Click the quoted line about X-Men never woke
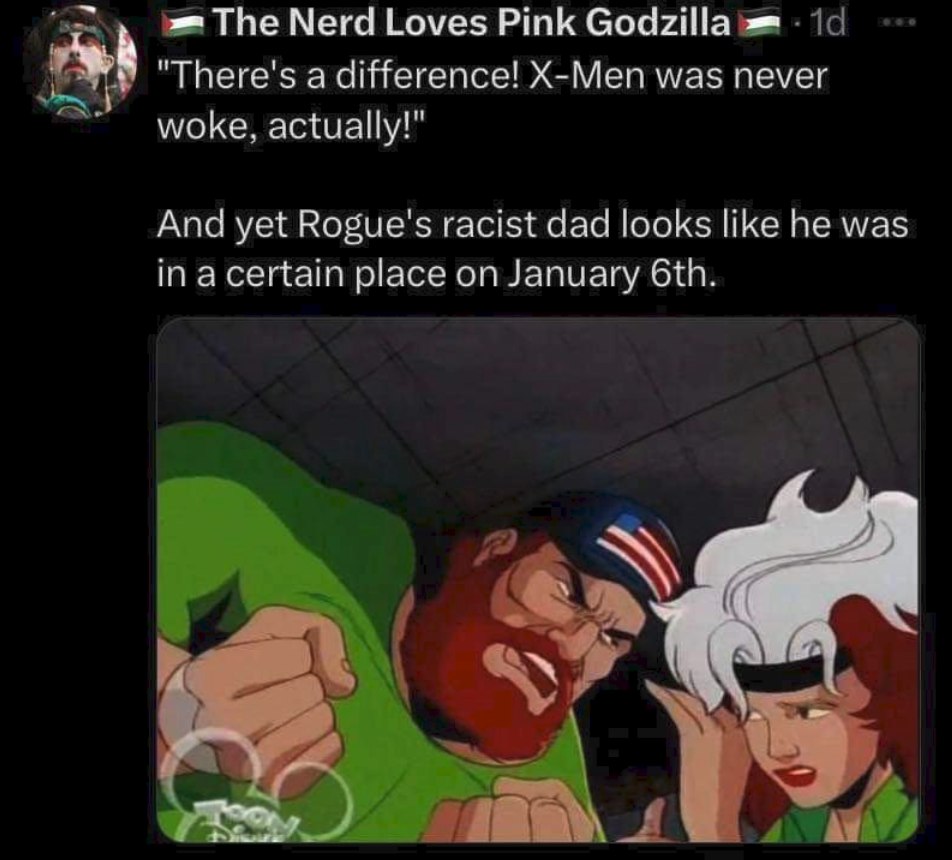 (492, 101)
